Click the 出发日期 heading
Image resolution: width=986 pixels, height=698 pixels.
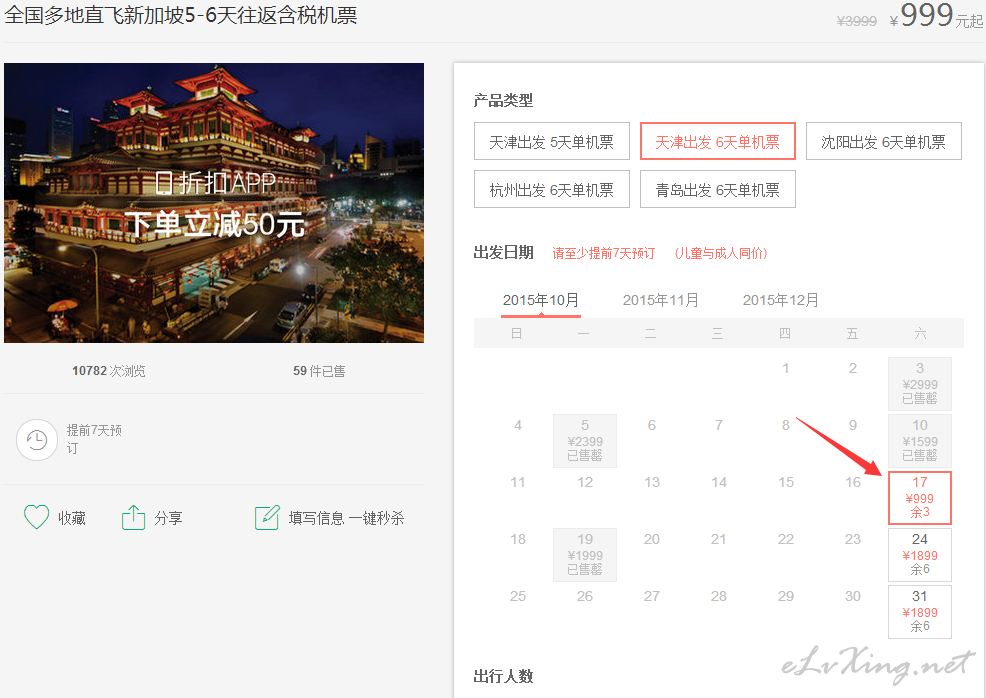503,252
